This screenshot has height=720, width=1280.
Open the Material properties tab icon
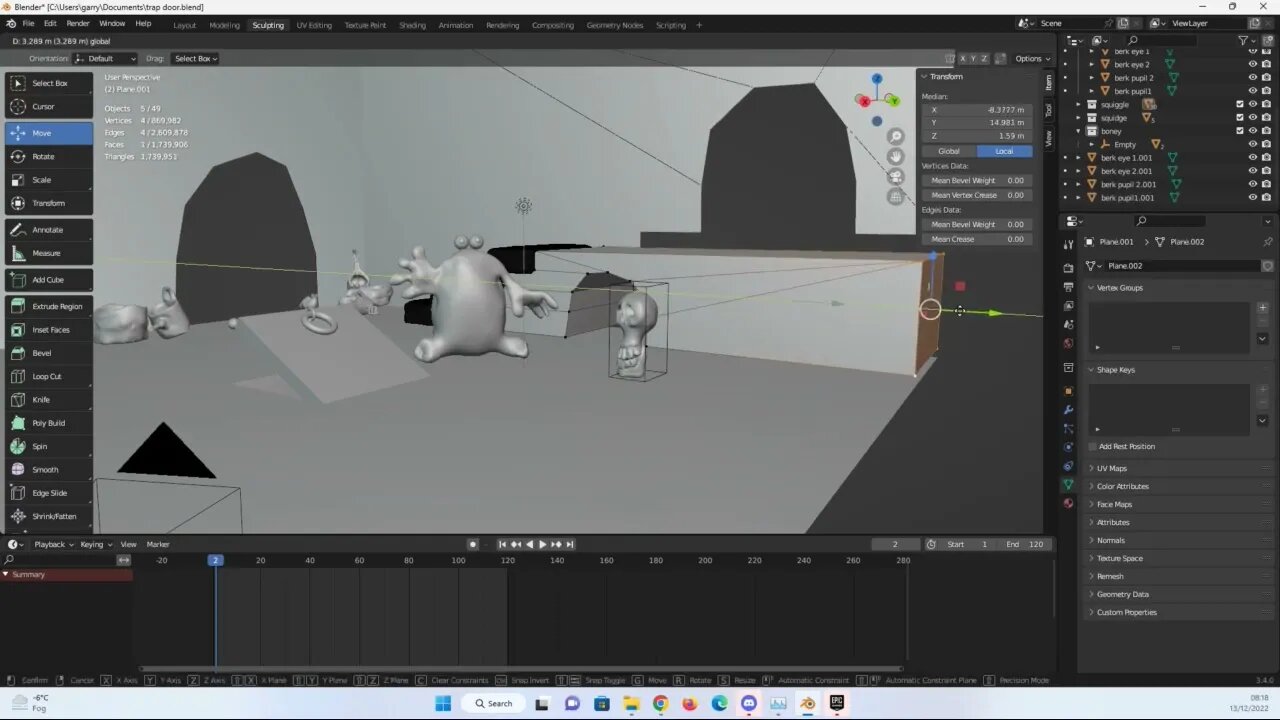pyautogui.click(x=1068, y=503)
